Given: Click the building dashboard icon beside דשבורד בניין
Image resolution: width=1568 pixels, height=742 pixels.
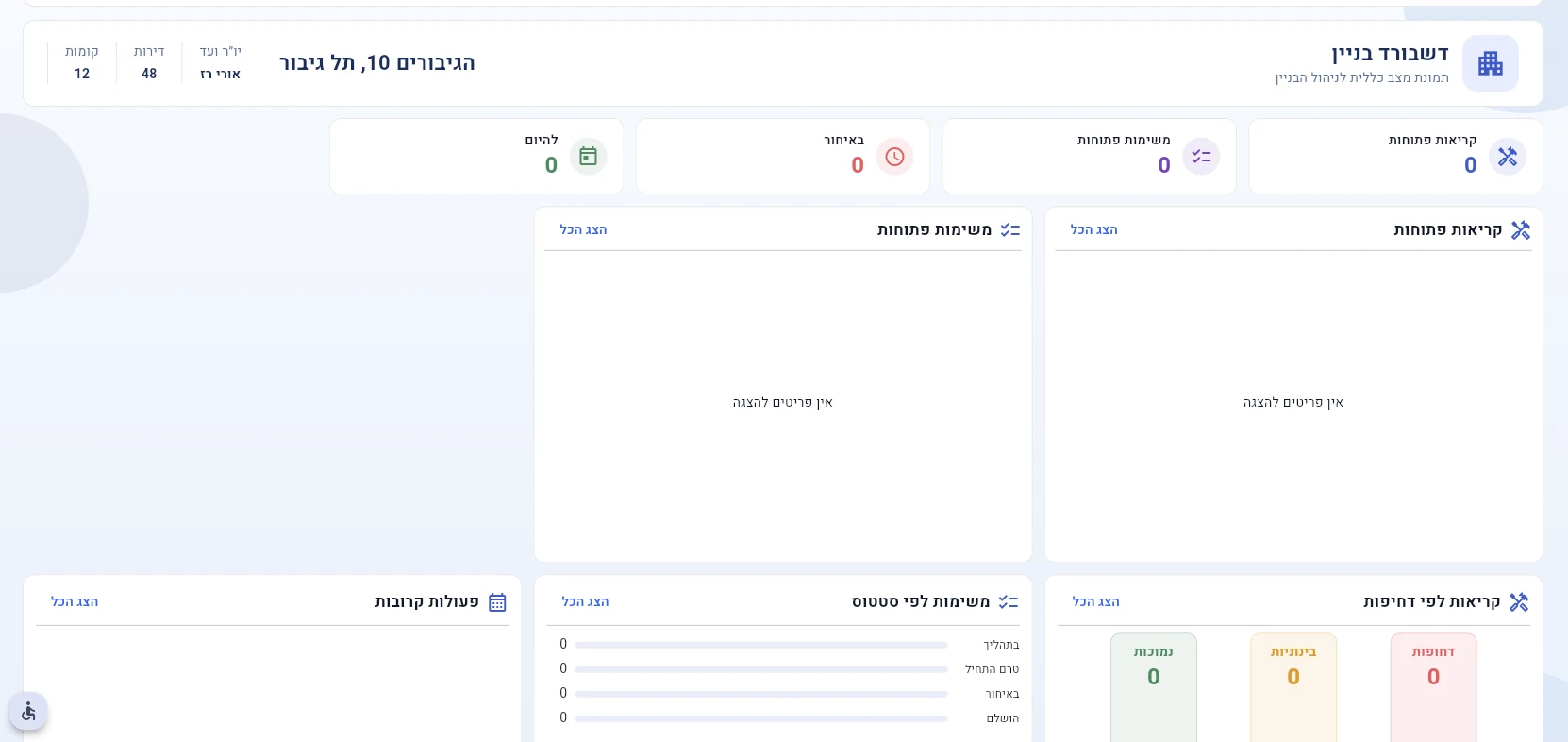Looking at the screenshot, I should click(1491, 63).
